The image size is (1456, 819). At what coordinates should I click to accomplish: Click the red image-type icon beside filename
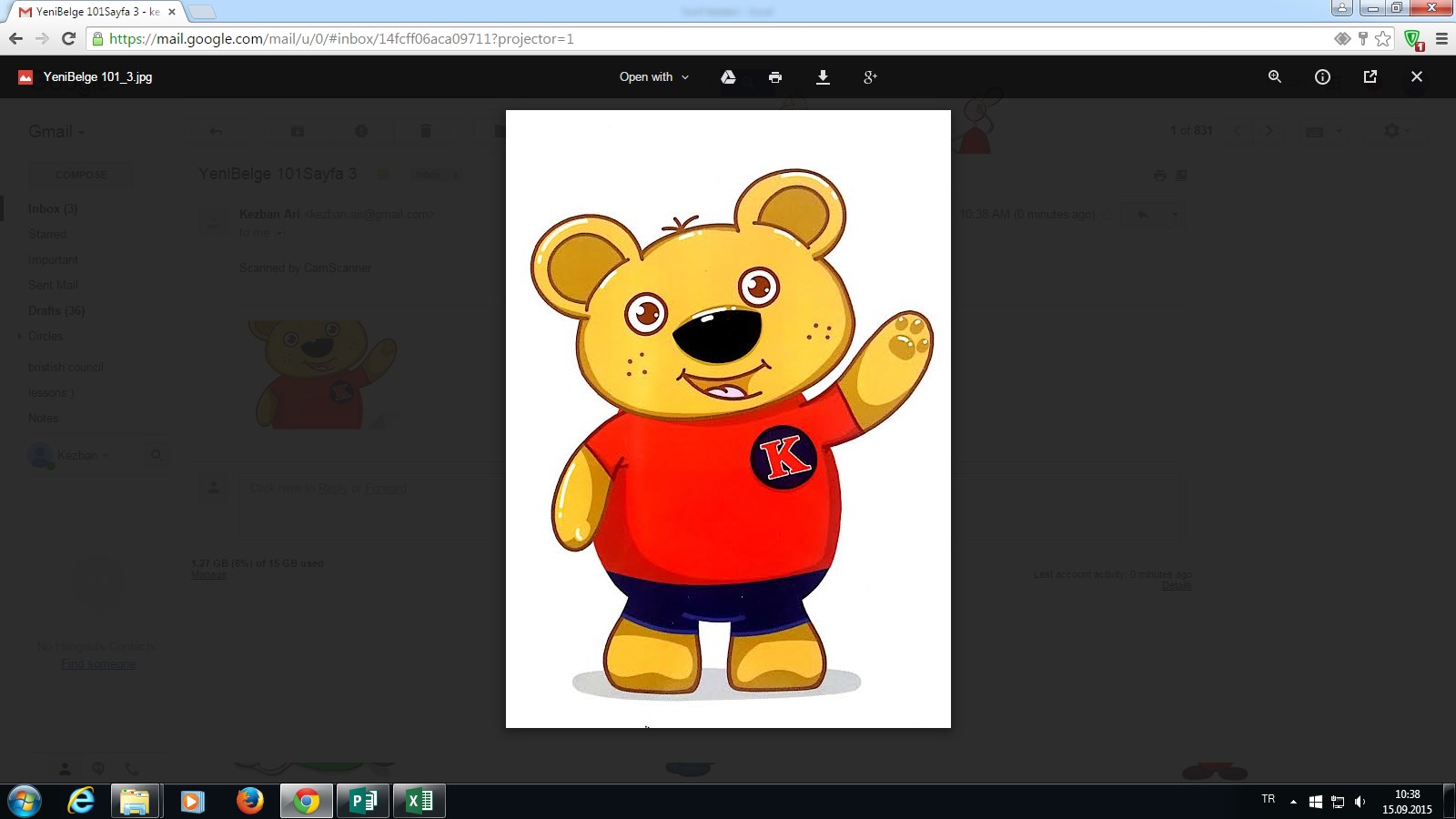click(25, 77)
